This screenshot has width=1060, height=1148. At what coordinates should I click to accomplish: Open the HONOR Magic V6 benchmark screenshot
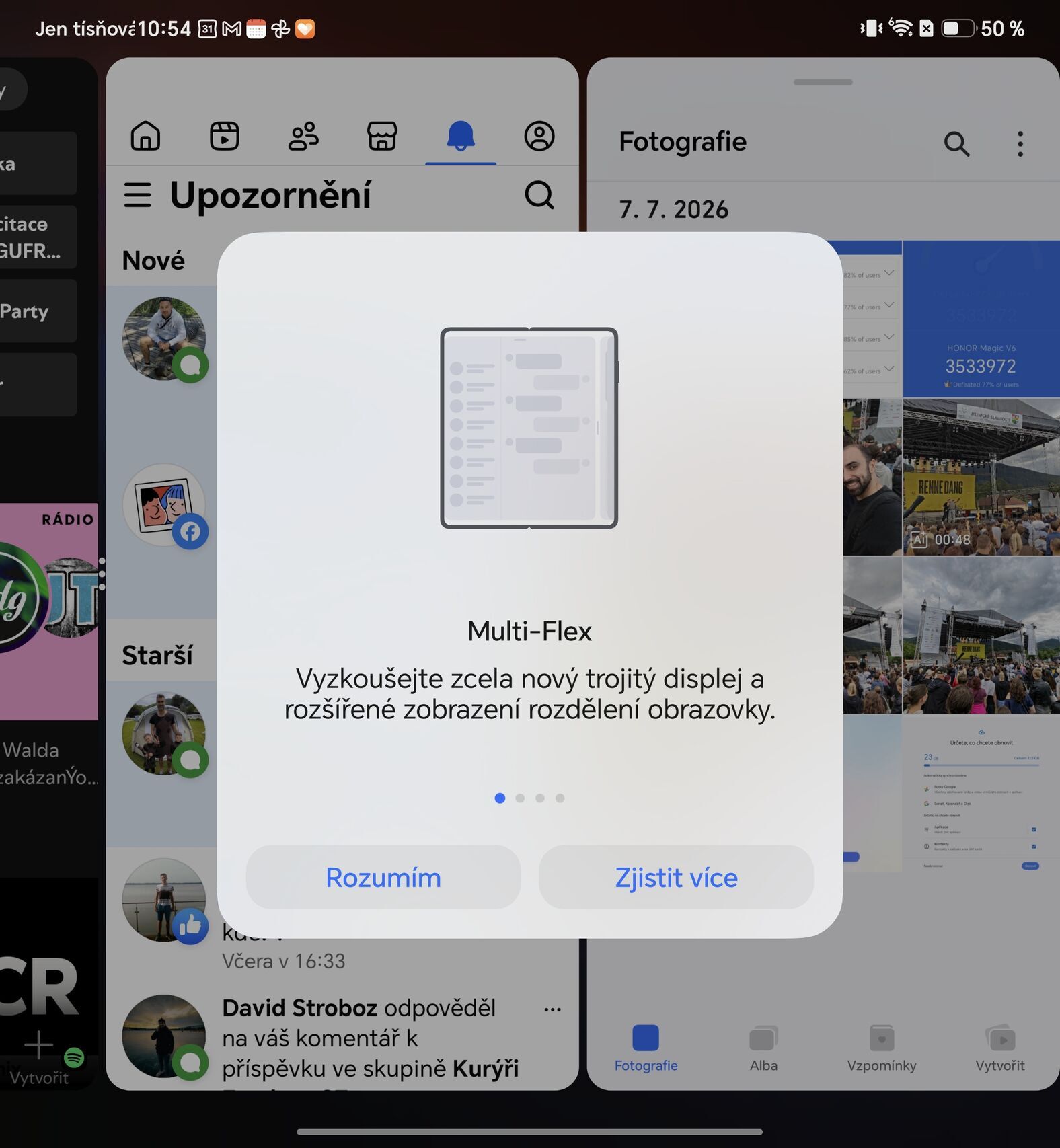coord(981,319)
